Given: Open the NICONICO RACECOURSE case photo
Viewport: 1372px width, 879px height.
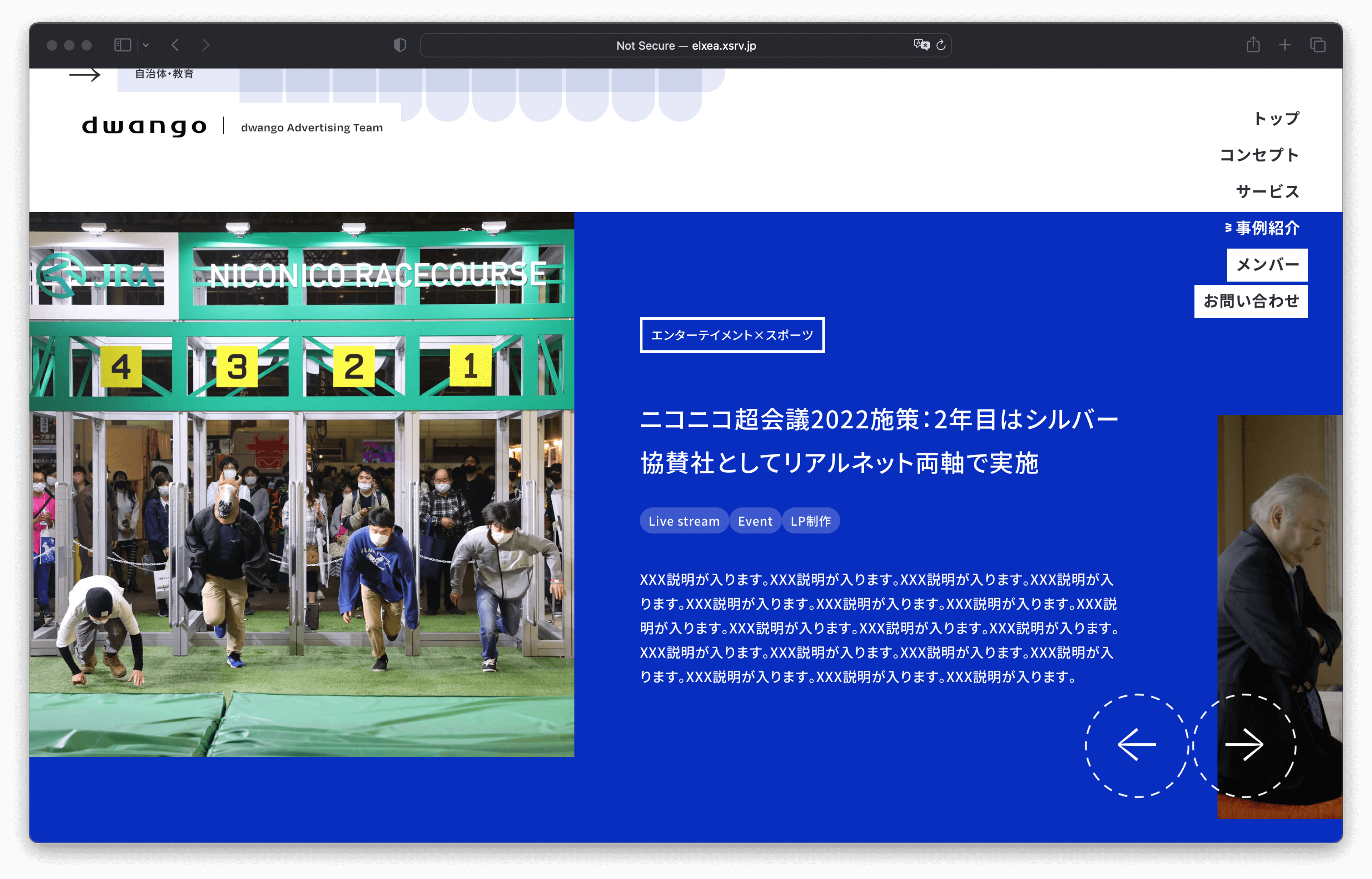Looking at the screenshot, I should click(302, 485).
